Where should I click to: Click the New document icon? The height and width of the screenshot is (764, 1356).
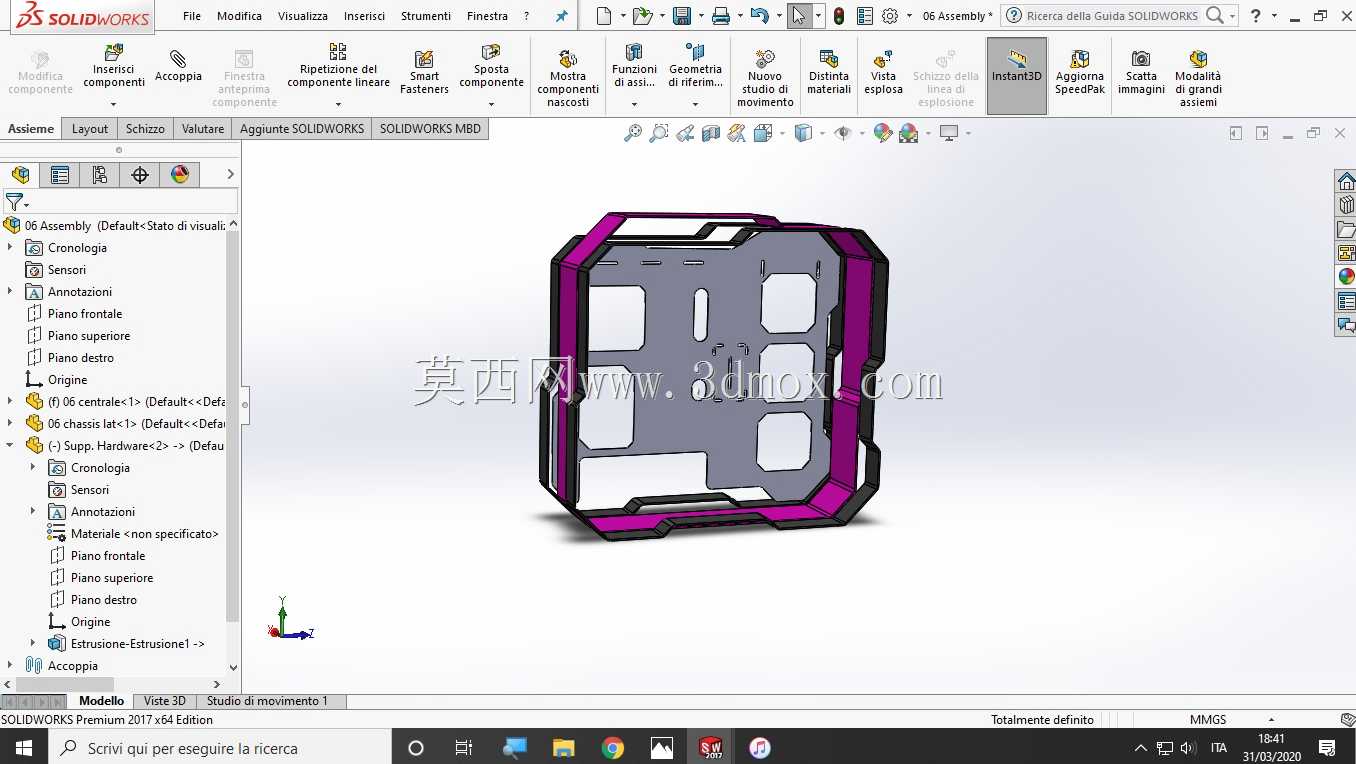coord(603,16)
